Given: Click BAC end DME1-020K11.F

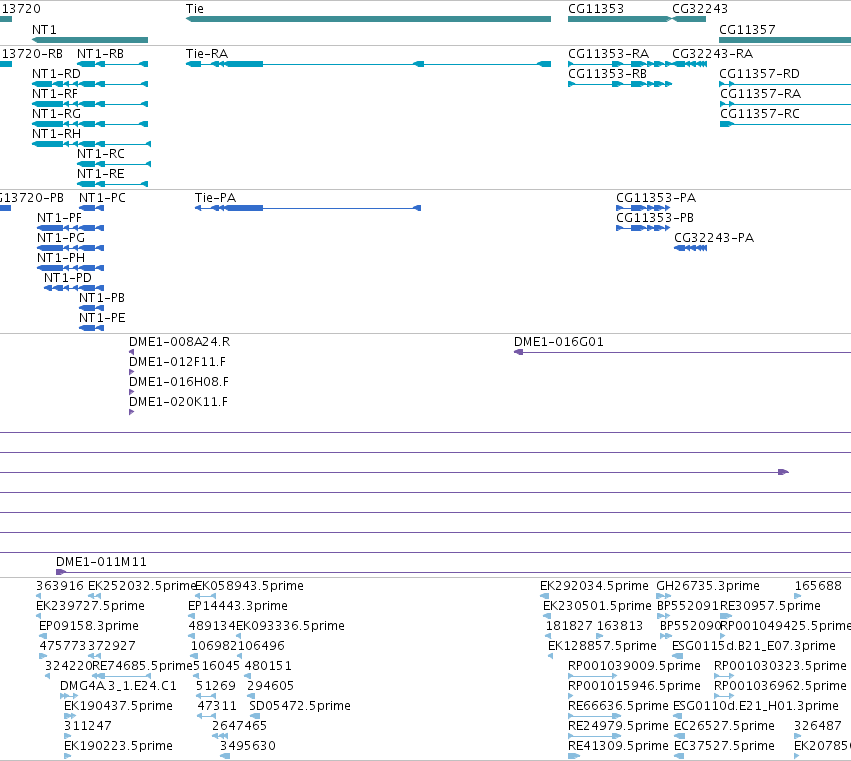Looking at the screenshot, I should coord(131,412).
